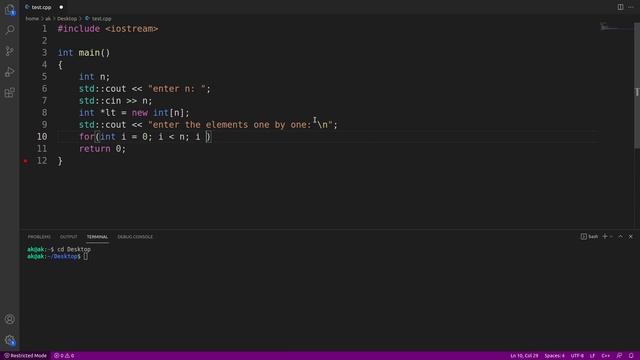Image resolution: width=640 pixels, height=360 pixels.
Task: Click the bash terminal icon in panel
Action: (584, 237)
